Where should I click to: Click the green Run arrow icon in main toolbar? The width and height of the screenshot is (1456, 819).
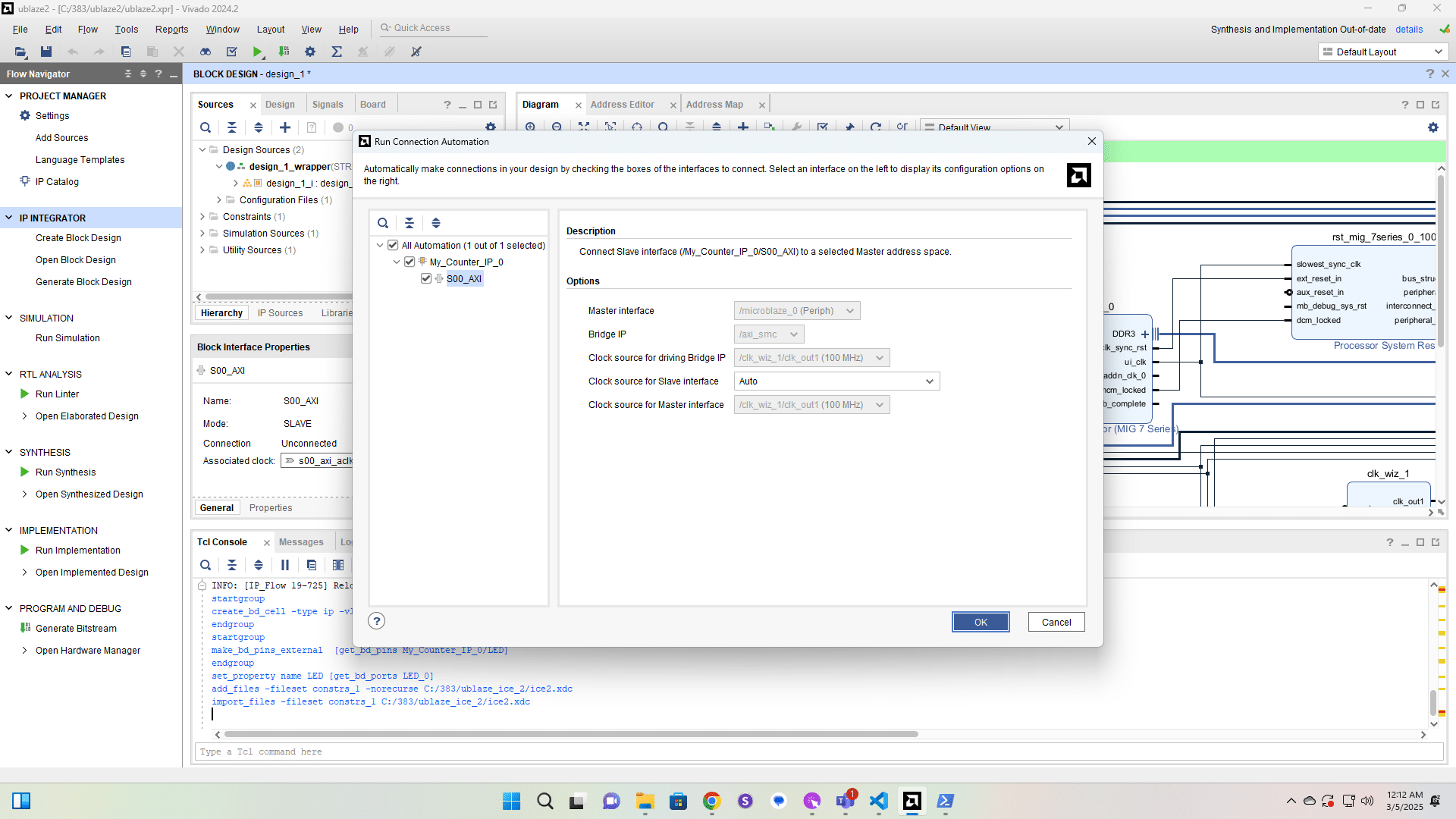258,52
